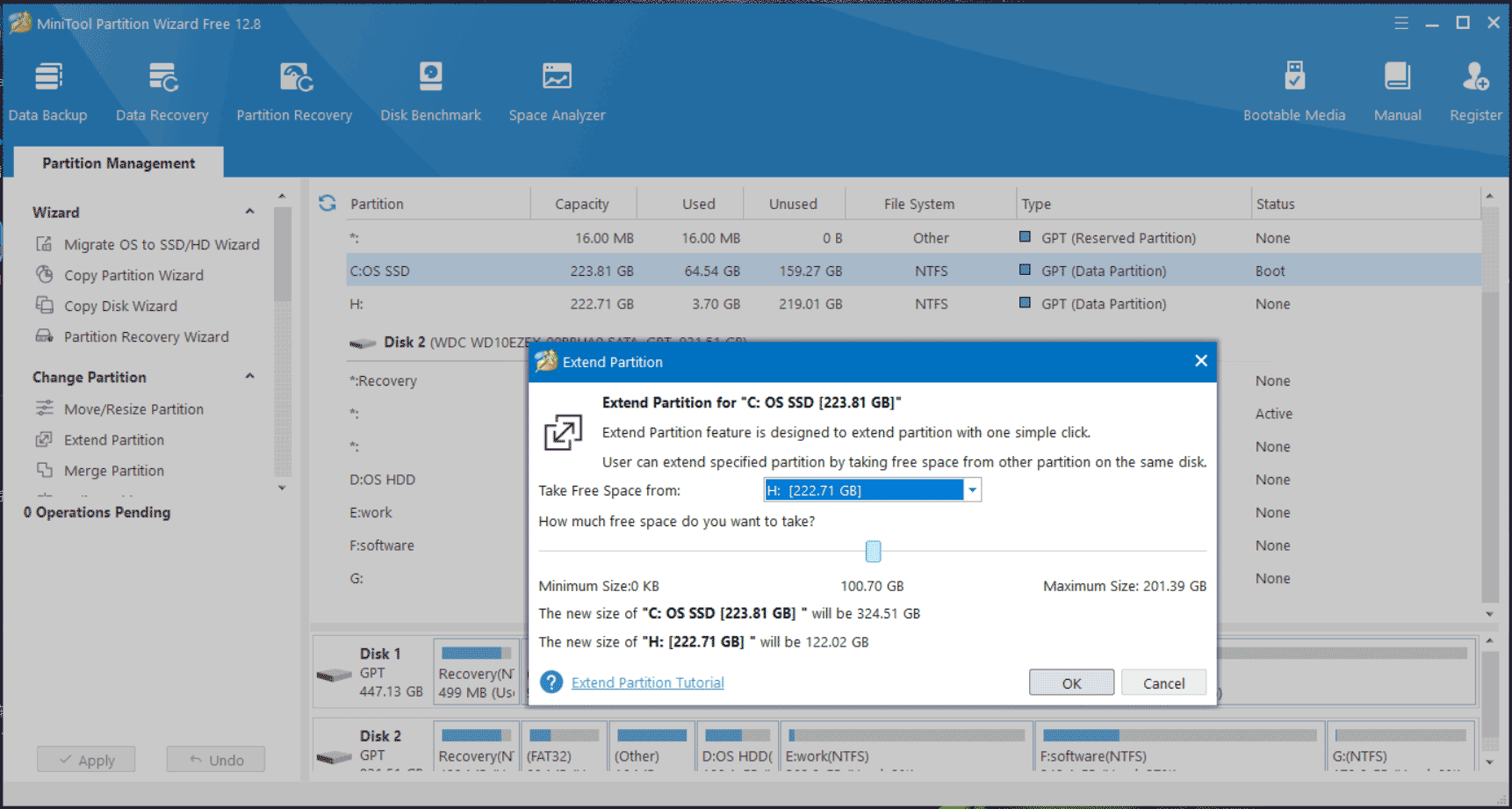Select Migrate OS to SSD/HD Wizard
The height and width of the screenshot is (809, 1512).
(162, 244)
